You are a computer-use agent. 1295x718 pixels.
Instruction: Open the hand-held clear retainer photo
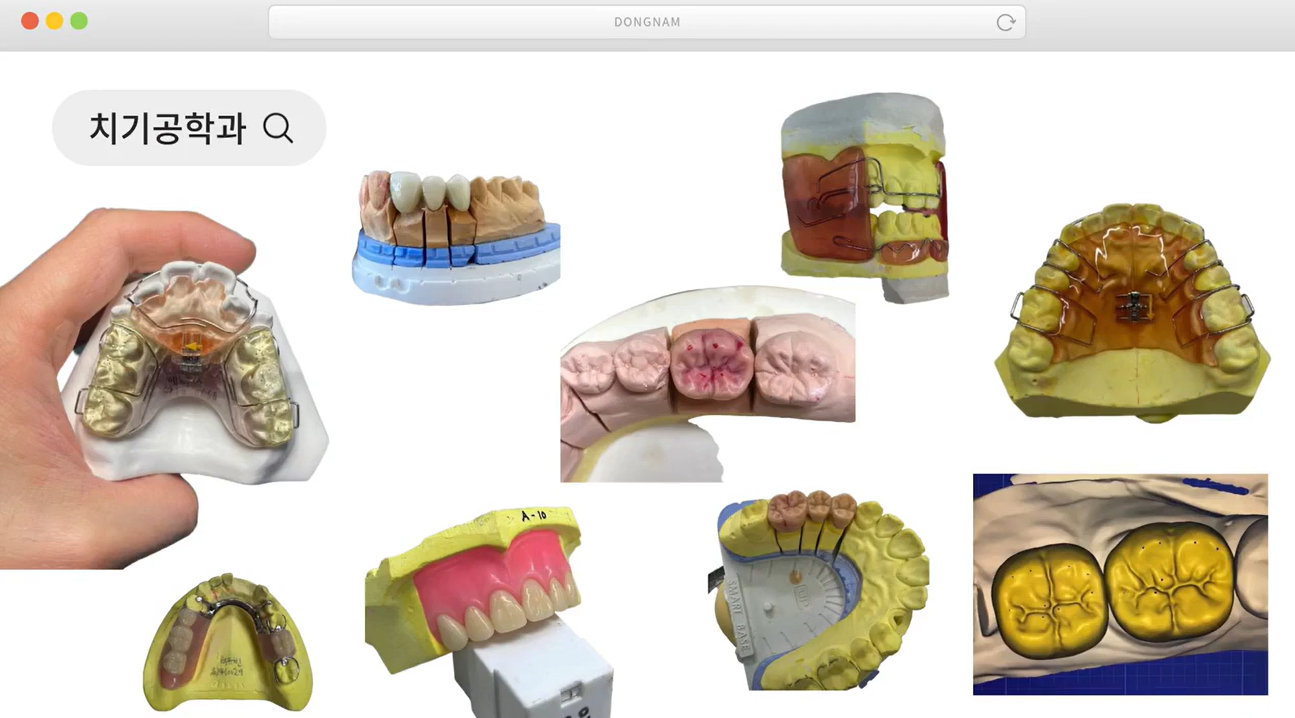(165, 390)
